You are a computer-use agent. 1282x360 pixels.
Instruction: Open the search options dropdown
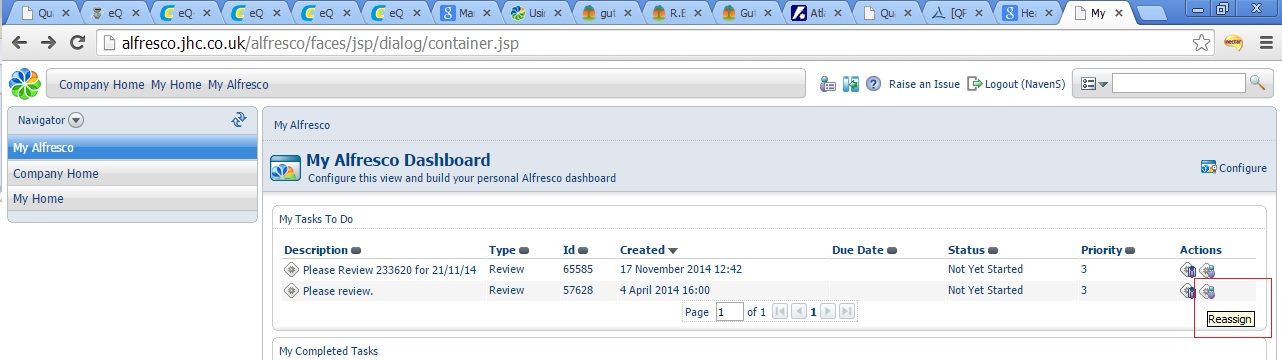[1095, 84]
